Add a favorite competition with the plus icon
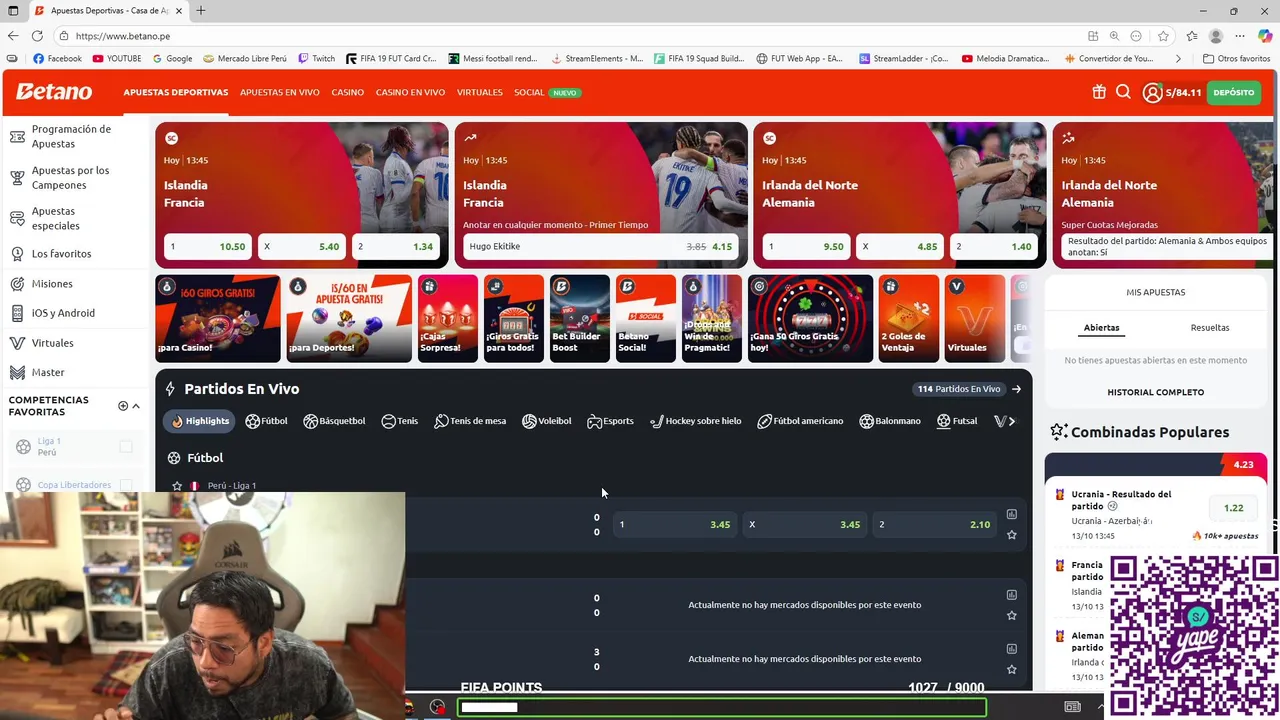 coord(123,406)
